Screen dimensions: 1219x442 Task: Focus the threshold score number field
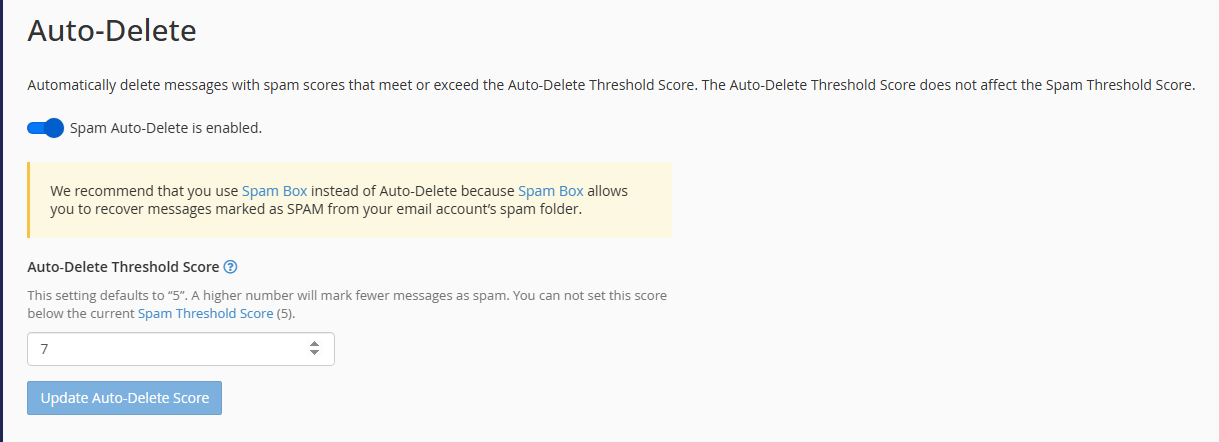[165, 349]
